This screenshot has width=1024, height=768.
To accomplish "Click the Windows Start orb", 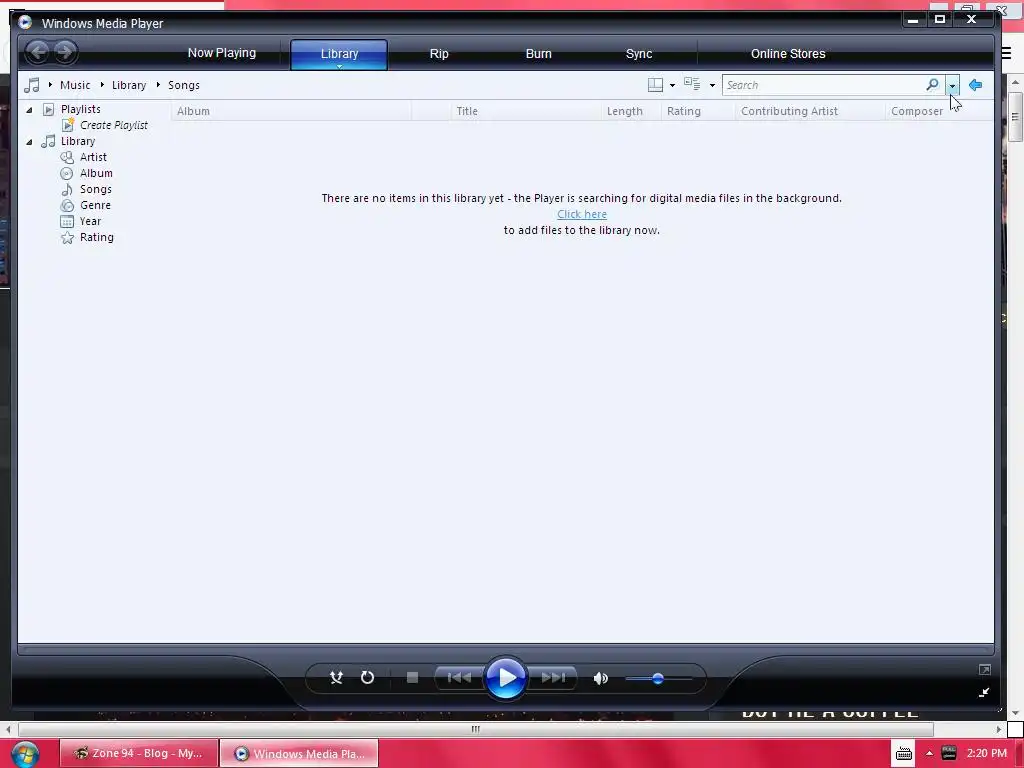I will [x=25, y=754].
